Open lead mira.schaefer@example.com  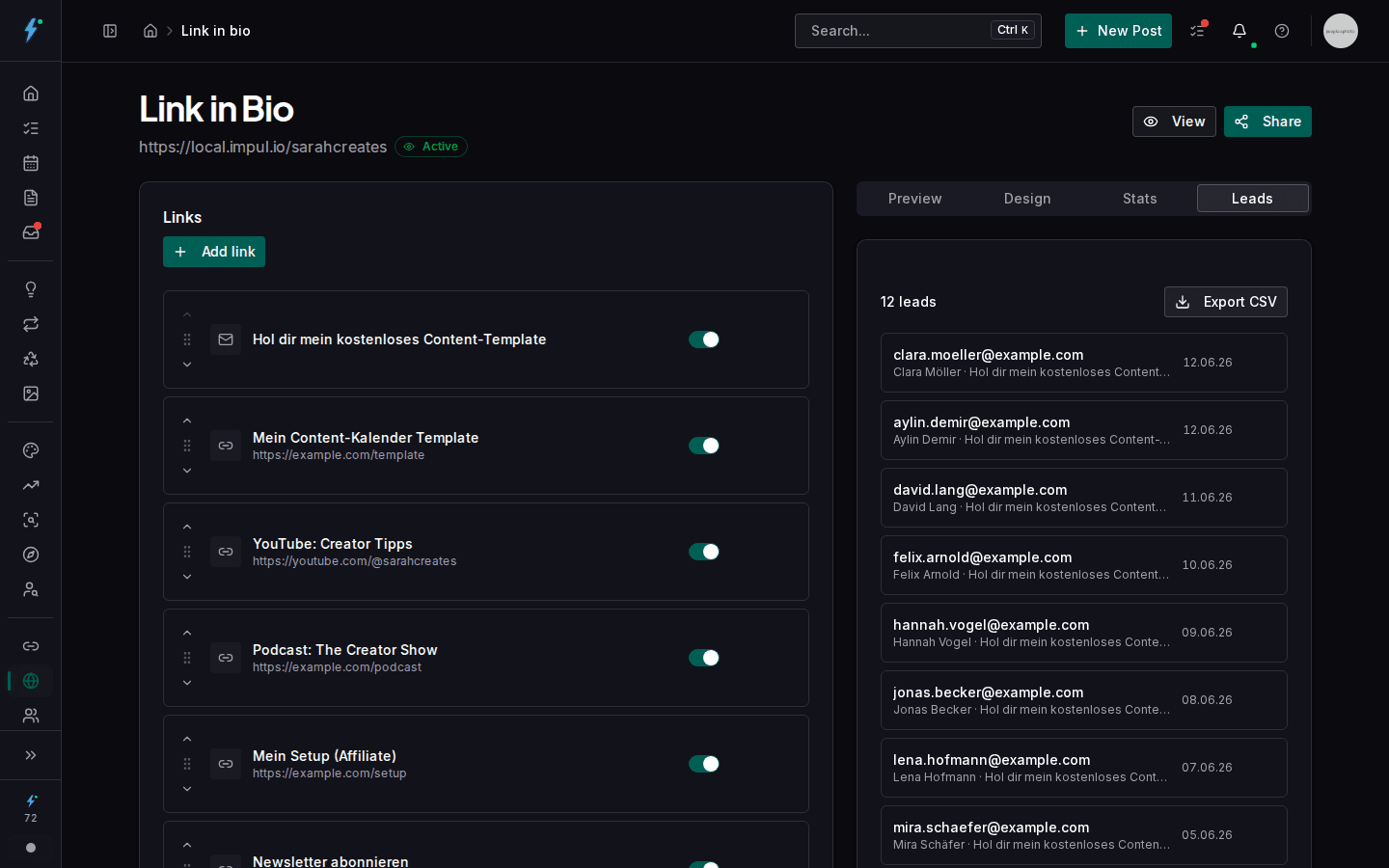(1083, 835)
